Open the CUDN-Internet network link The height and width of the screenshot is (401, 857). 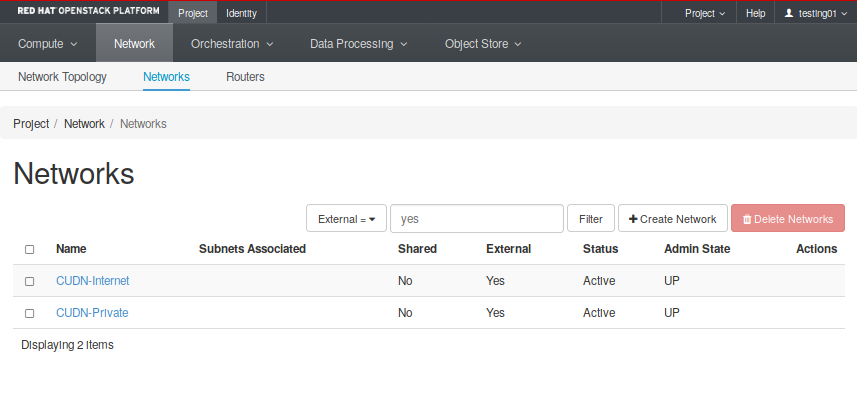tap(93, 281)
